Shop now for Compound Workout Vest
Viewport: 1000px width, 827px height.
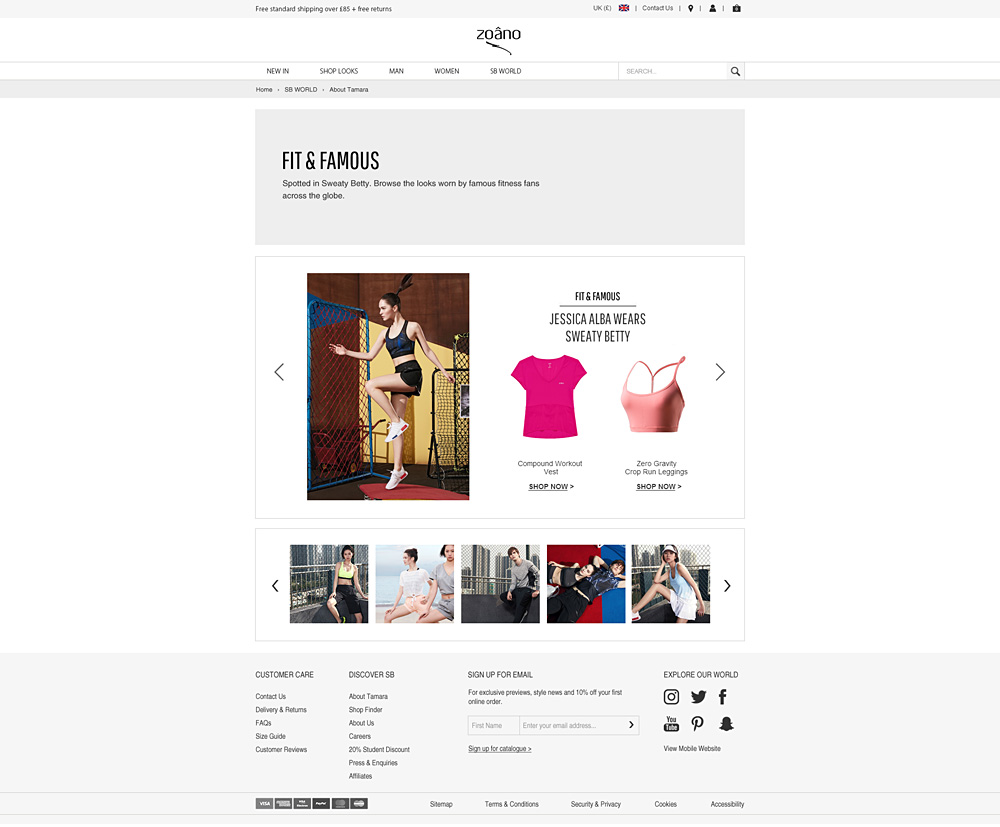551,487
